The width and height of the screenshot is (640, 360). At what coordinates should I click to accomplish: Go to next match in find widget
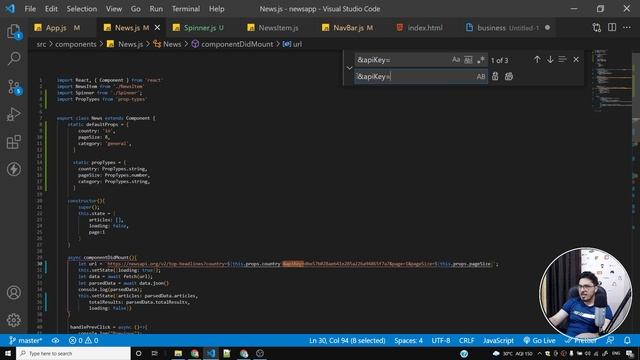[550, 60]
